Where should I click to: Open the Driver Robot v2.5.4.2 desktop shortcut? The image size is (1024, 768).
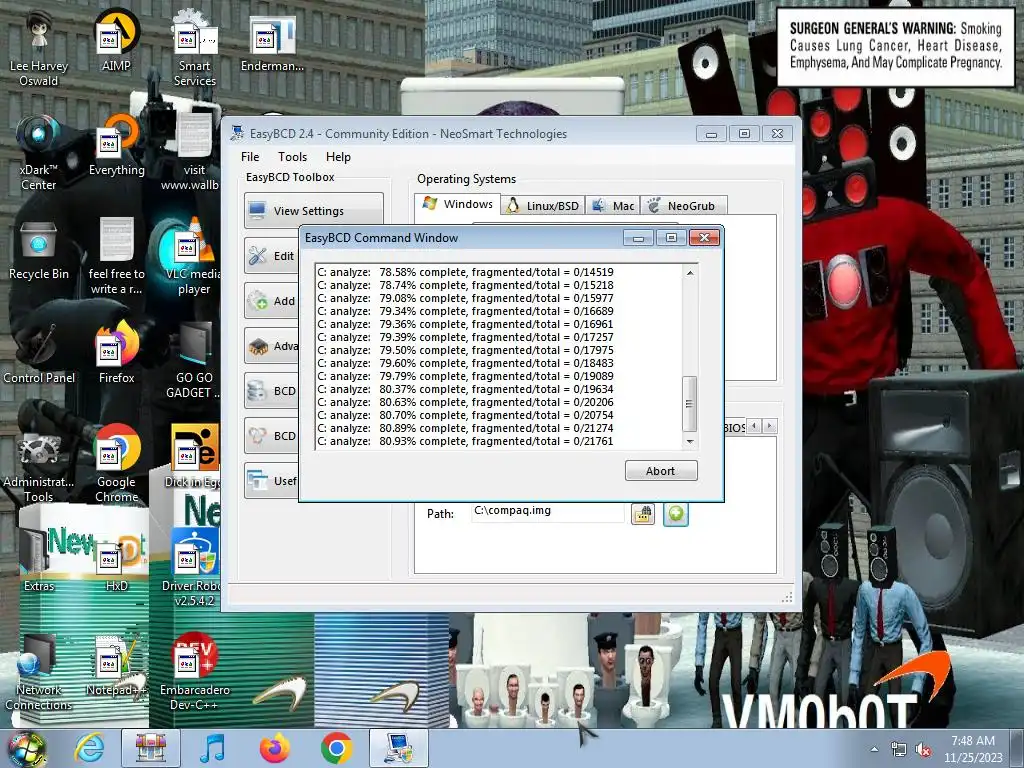(193, 568)
